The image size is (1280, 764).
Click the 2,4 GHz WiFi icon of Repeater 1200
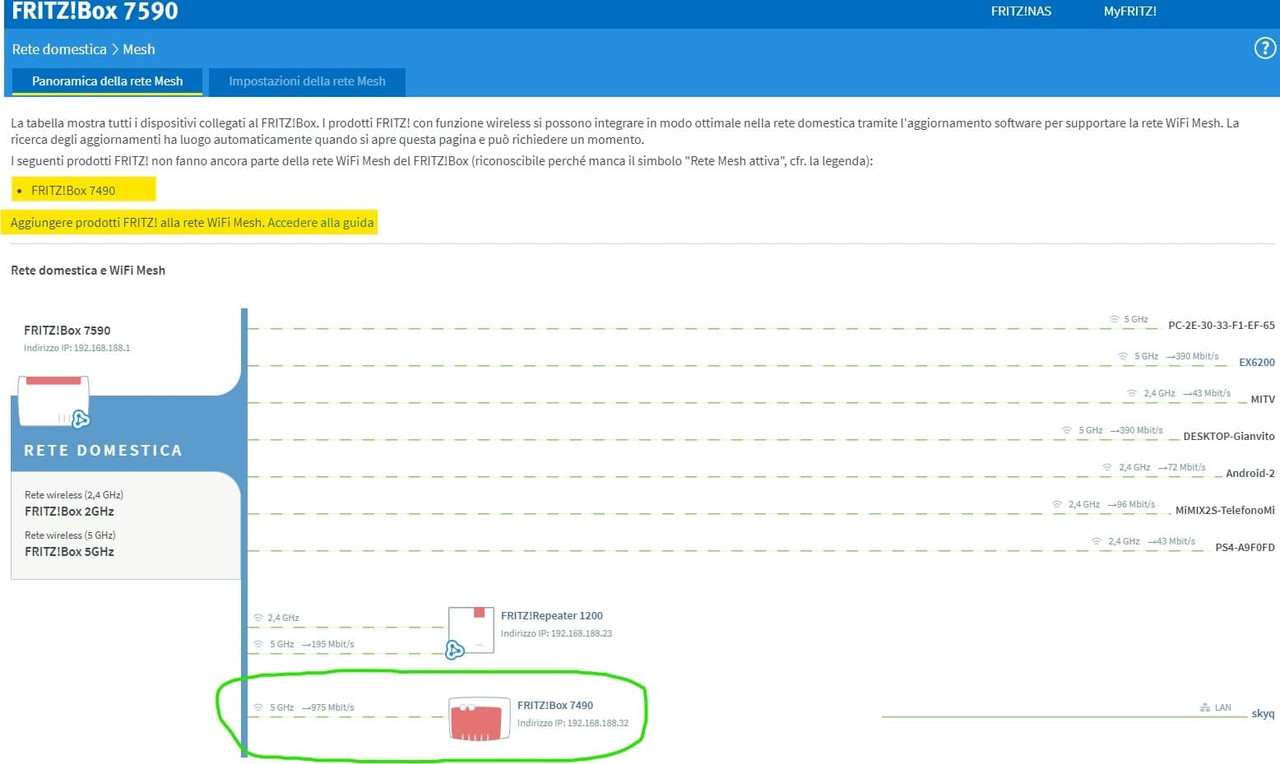tap(258, 618)
